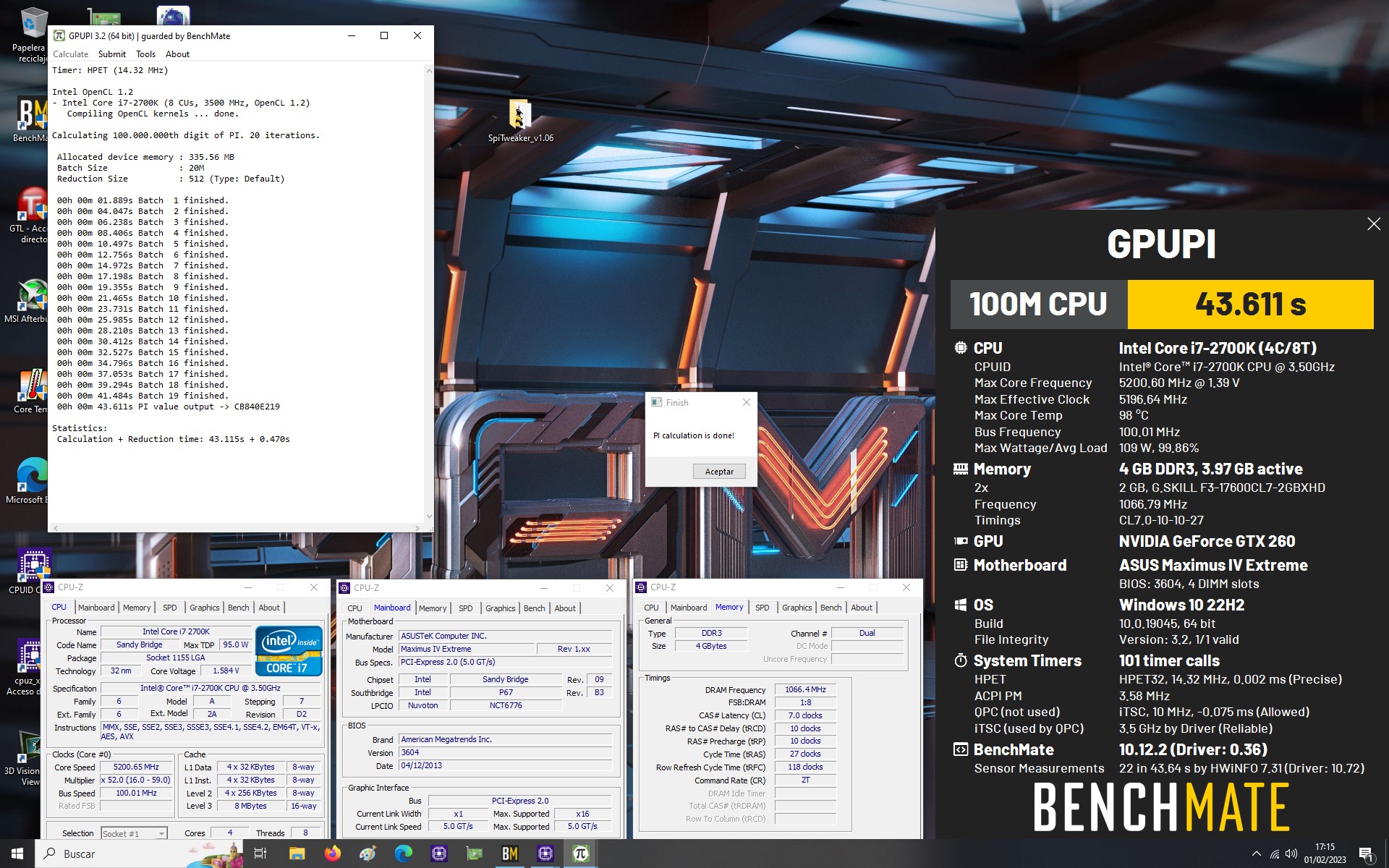Click the volume speaker tray icon
Image resolution: width=1389 pixels, height=868 pixels.
(x=1291, y=854)
